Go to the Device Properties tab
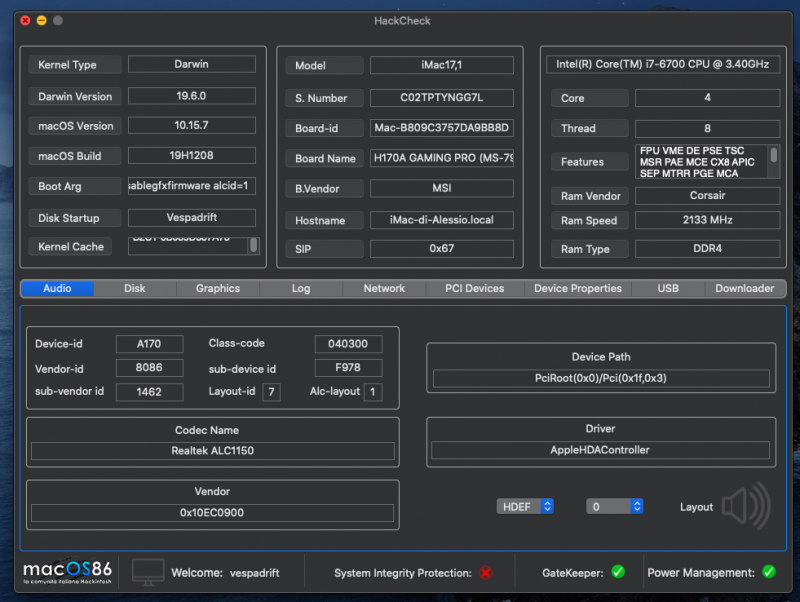 click(578, 288)
